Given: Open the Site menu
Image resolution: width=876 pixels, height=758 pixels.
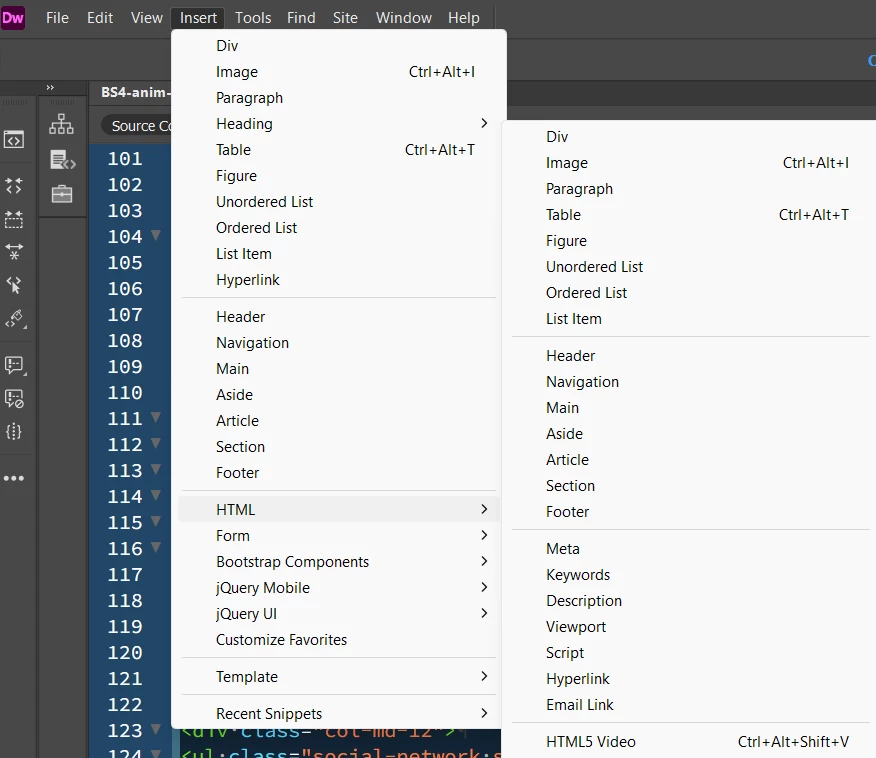Looking at the screenshot, I should click(x=345, y=18).
